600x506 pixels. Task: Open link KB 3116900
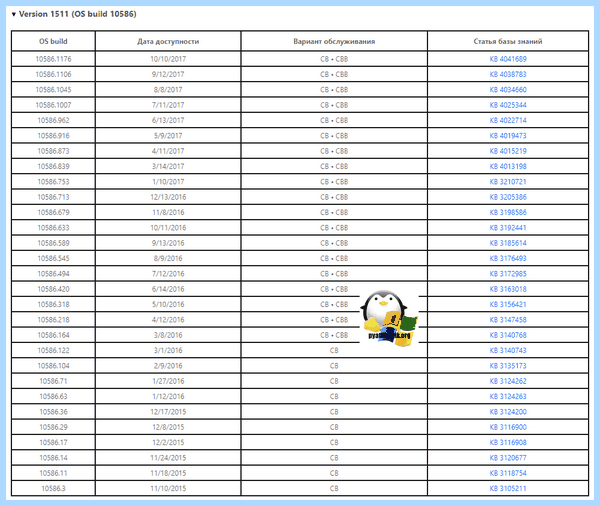coord(508,427)
